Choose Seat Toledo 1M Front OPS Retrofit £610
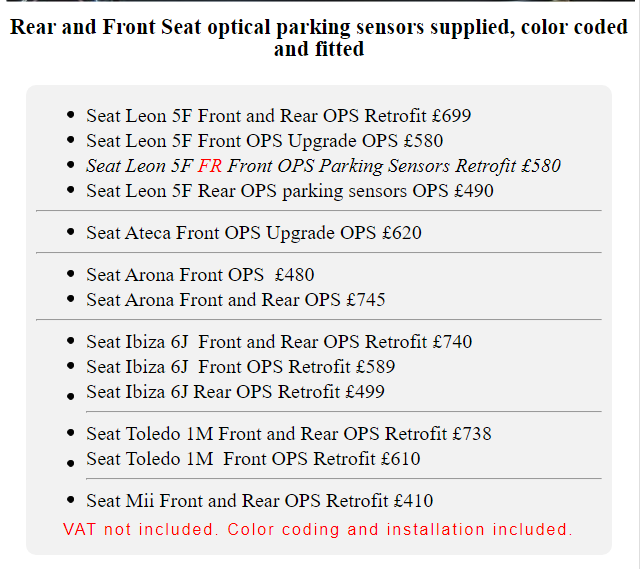This screenshot has height=569, width=640. (253, 459)
